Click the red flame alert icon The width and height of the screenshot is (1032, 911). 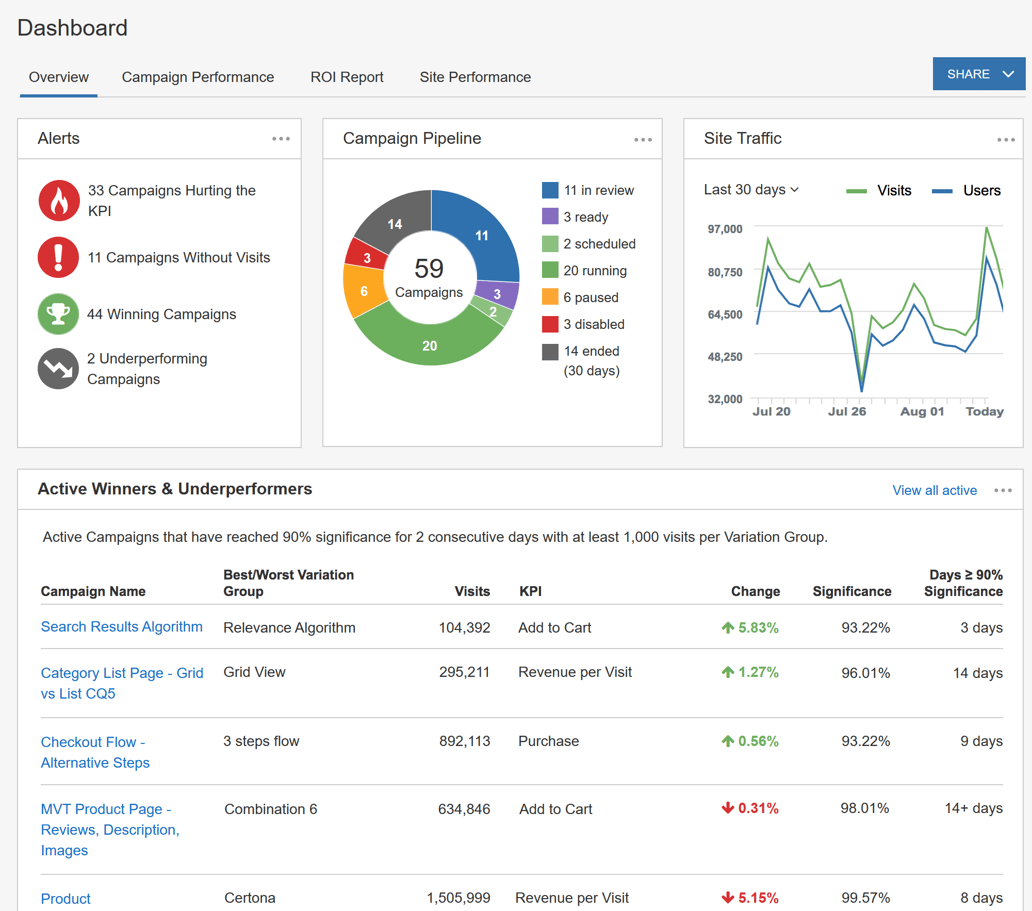[x=58, y=200]
